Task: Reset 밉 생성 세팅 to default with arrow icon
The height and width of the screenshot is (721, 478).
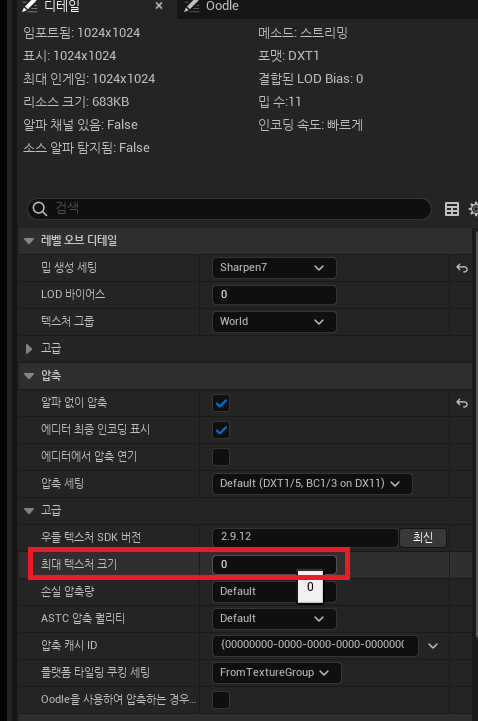Action: pos(461,268)
